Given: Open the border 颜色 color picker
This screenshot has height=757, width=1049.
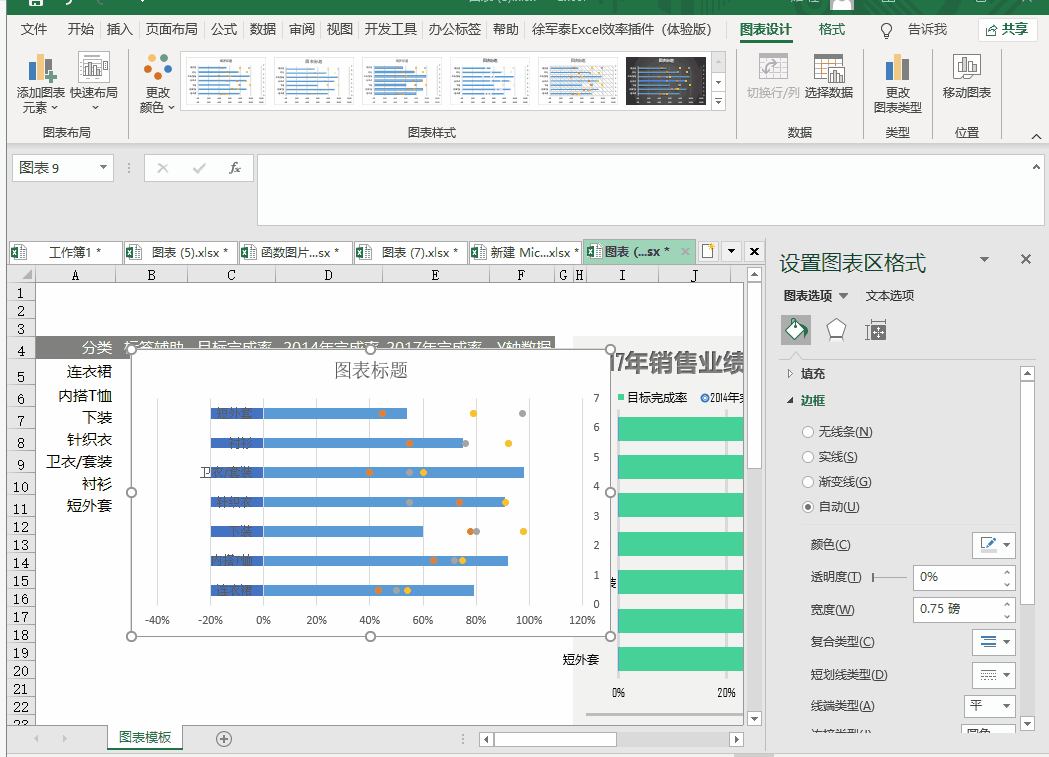Looking at the screenshot, I should pos(994,545).
